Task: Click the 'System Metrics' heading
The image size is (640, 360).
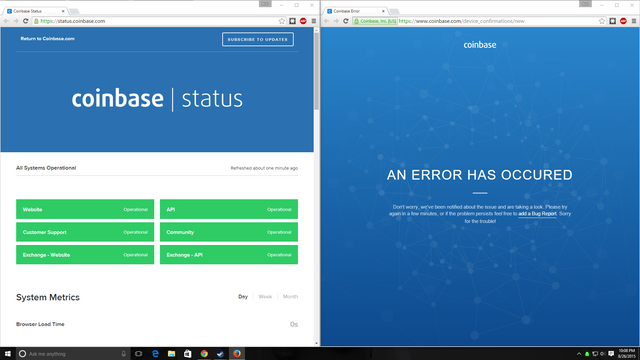Action: [48, 297]
